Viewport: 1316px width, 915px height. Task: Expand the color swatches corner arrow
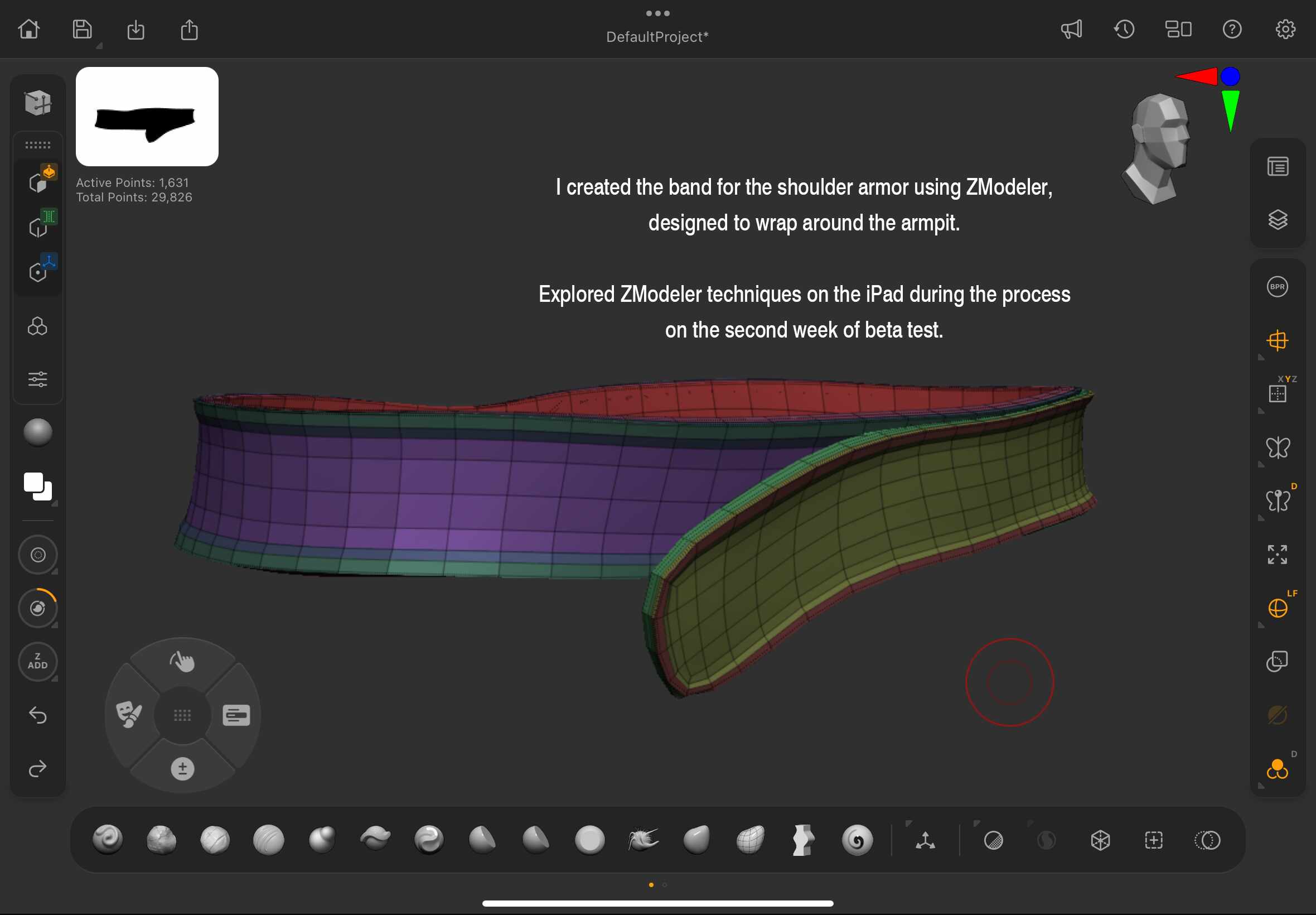[55, 503]
